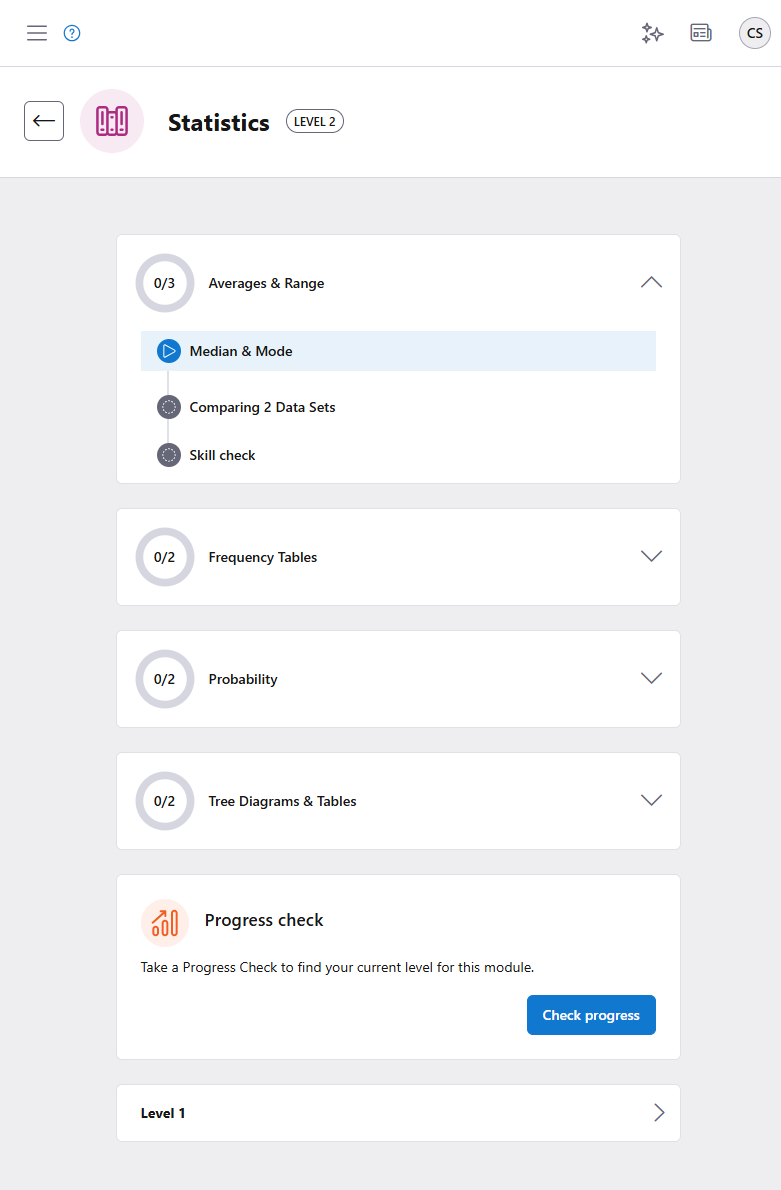The image size is (781, 1190).
Task: Click the Progress check chart icon
Action: pos(165,922)
